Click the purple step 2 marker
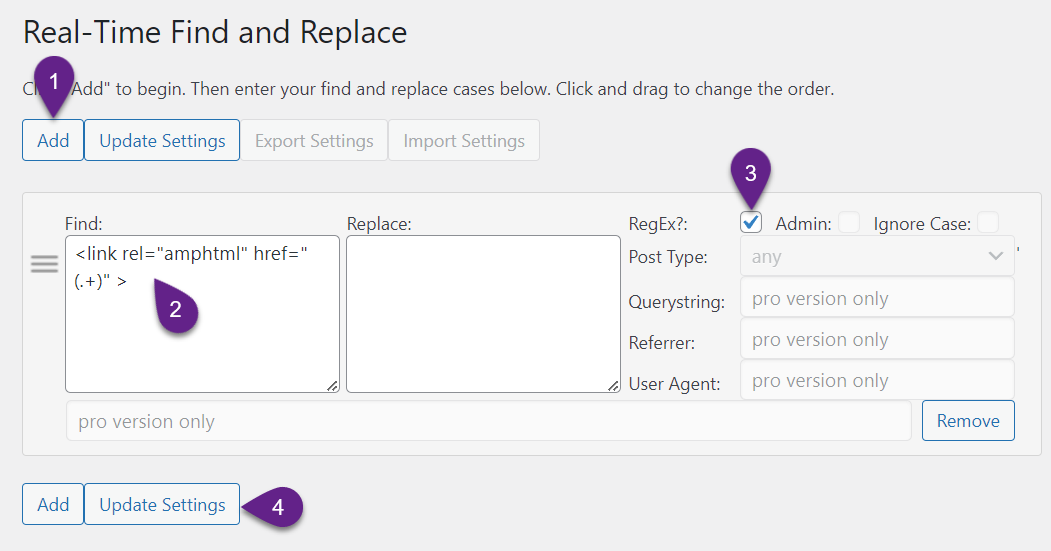Viewport: 1051px width, 551px height. (x=176, y=309)
